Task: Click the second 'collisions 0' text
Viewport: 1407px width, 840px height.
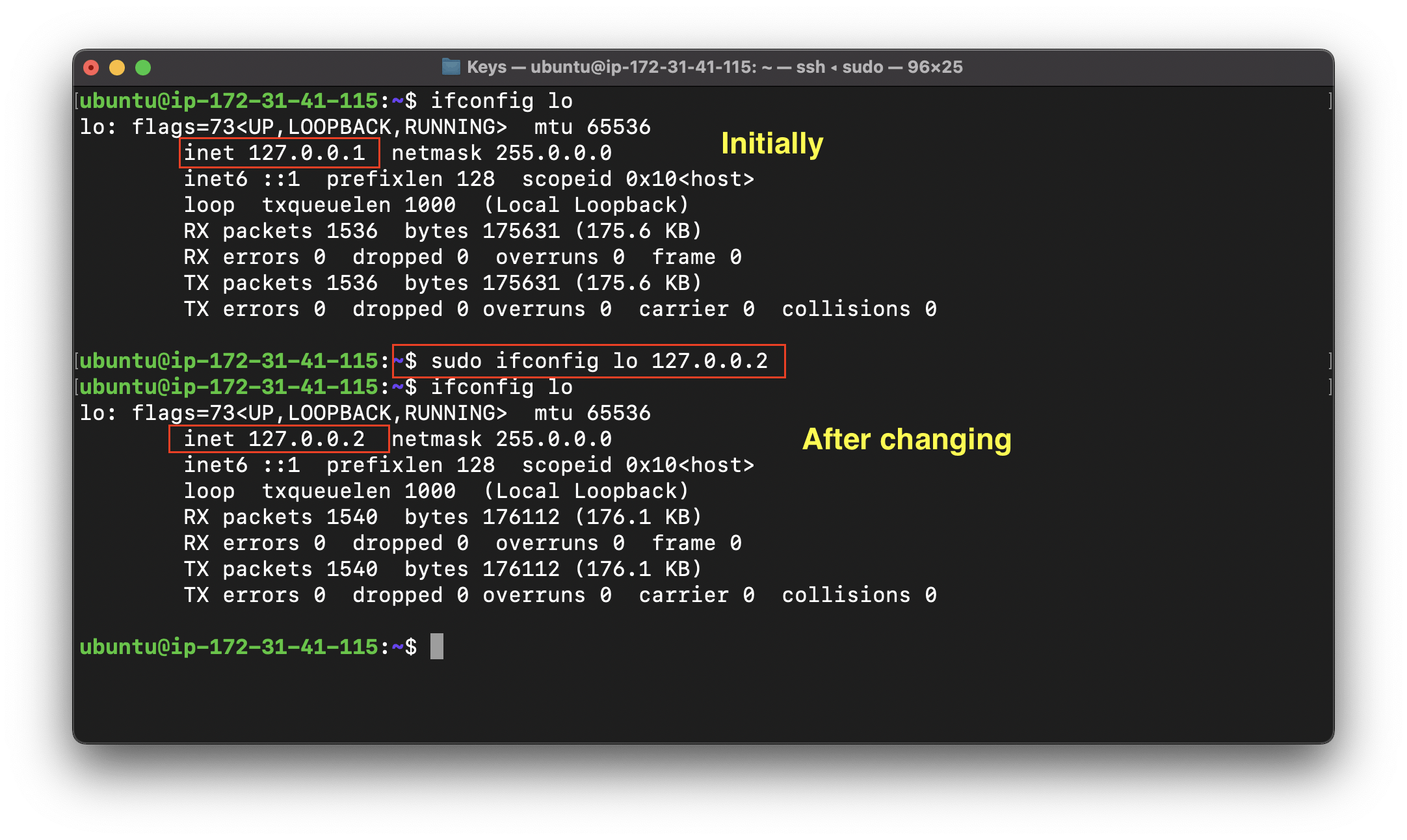Action: tap(859, 595)
